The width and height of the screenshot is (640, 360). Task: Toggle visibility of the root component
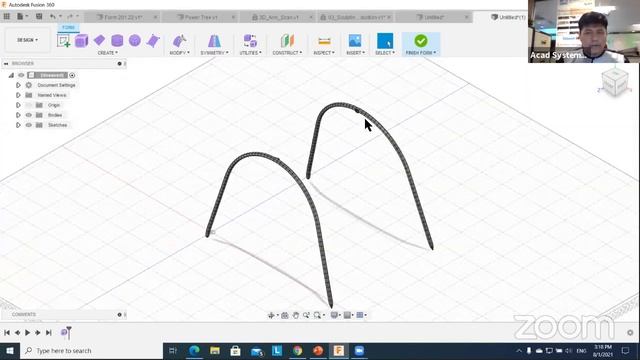click(21, 75)
